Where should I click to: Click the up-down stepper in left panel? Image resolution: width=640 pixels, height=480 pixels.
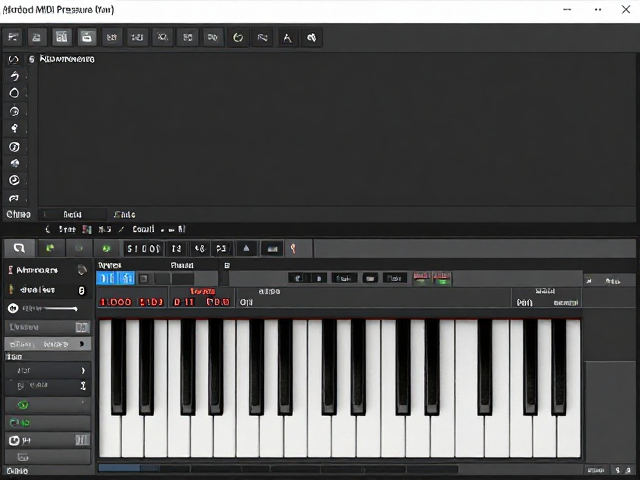83,386
